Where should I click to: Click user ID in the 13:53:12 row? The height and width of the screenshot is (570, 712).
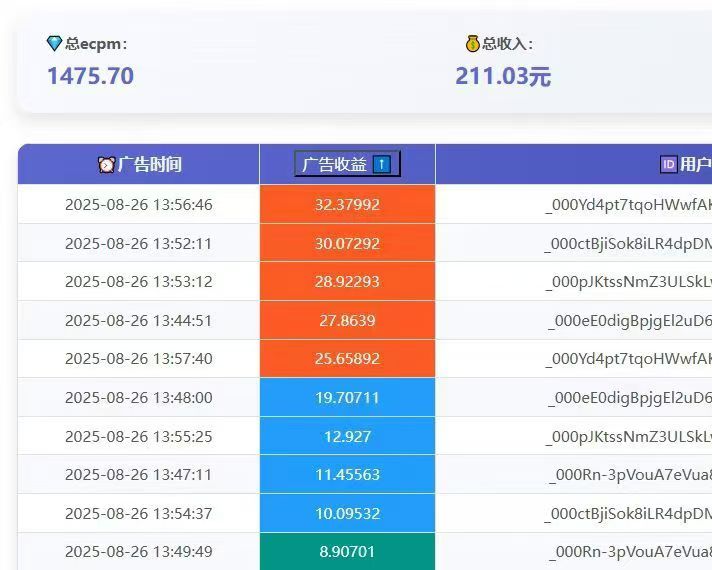coord(628,282)
